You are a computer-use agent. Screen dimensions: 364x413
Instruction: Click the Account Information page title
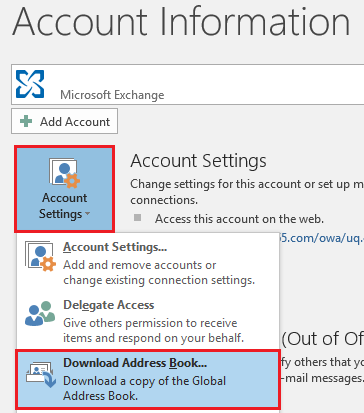point(182,22)
